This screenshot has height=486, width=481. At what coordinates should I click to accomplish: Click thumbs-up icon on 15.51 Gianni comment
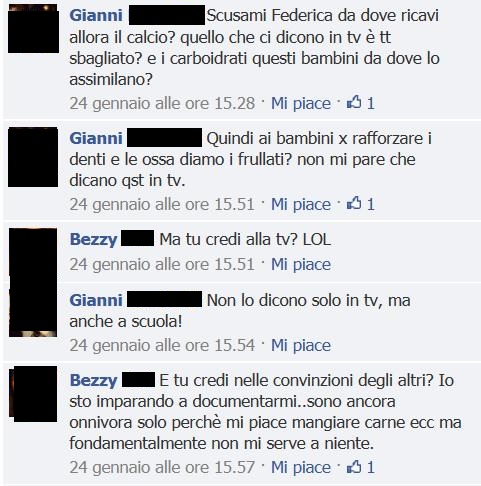click(x=354, y=203)
